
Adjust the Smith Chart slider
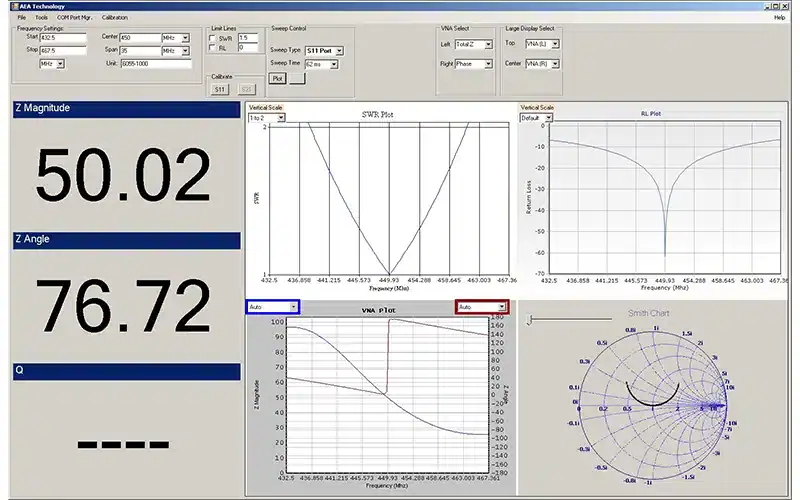coord(530,319)
